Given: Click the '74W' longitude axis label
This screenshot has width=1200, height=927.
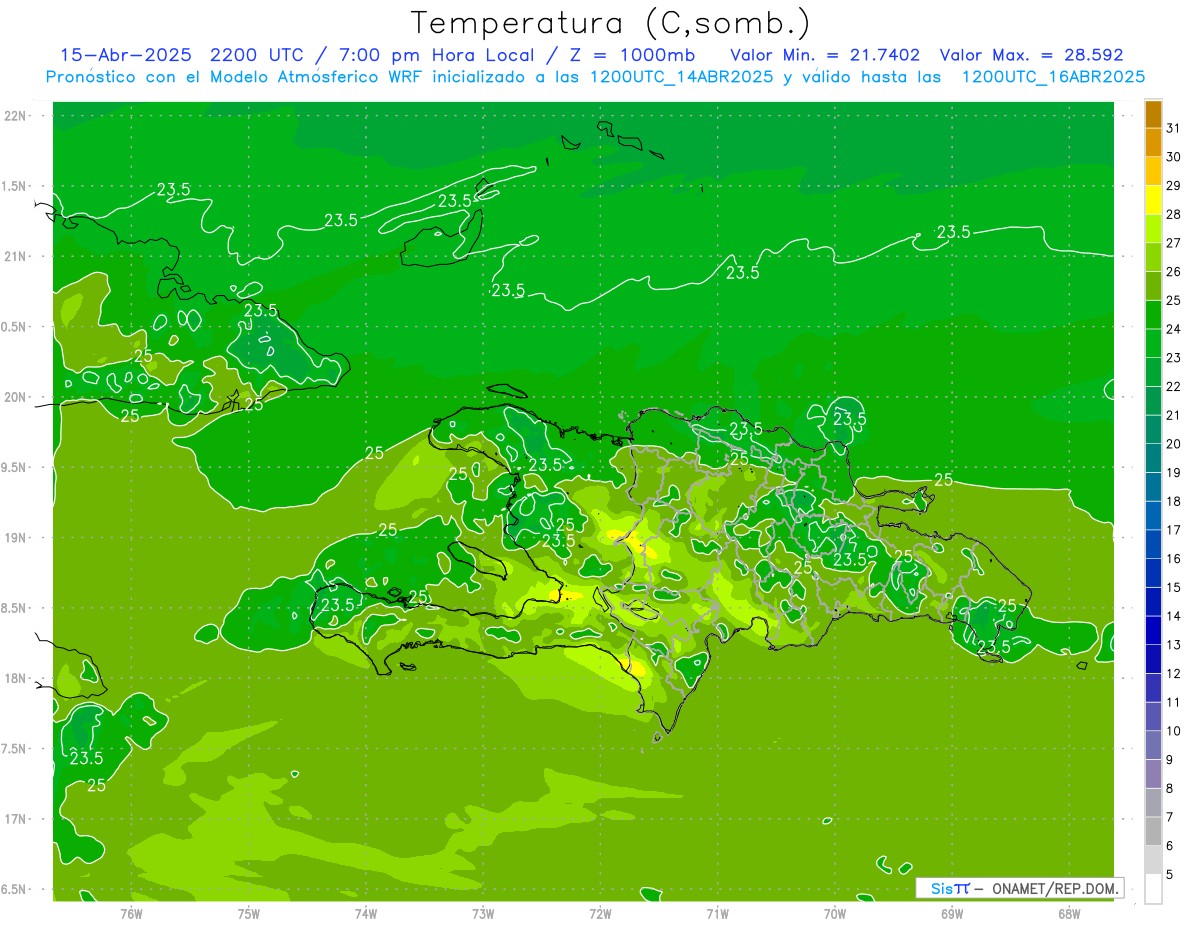Looking at the screenshot, I should coord(365,914).
